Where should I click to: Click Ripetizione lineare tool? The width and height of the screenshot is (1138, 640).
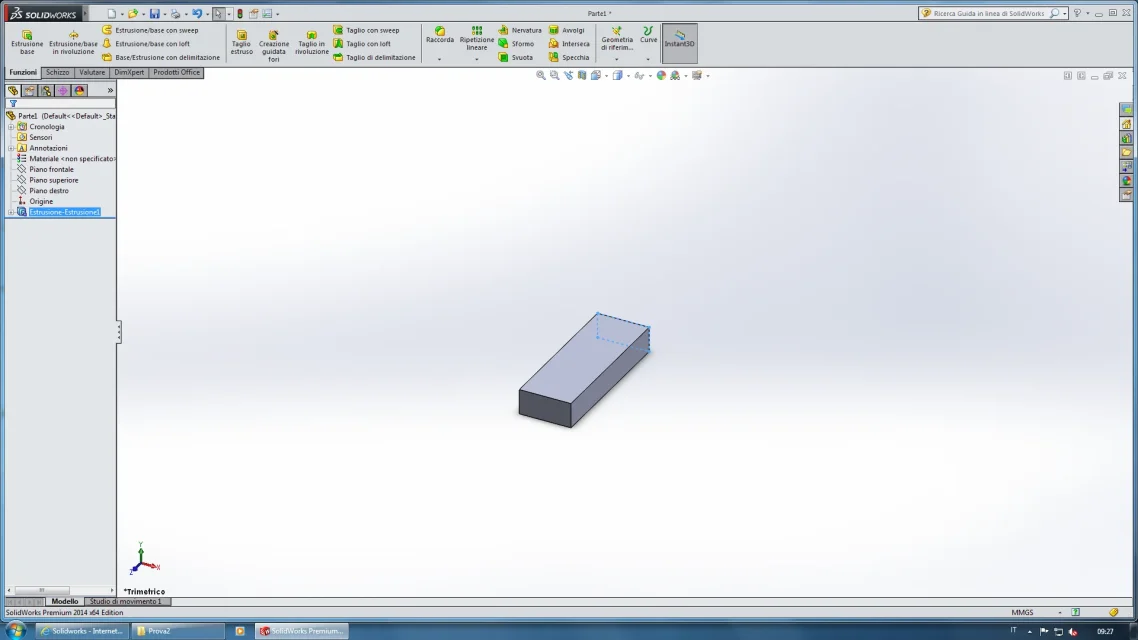point(477,38)
